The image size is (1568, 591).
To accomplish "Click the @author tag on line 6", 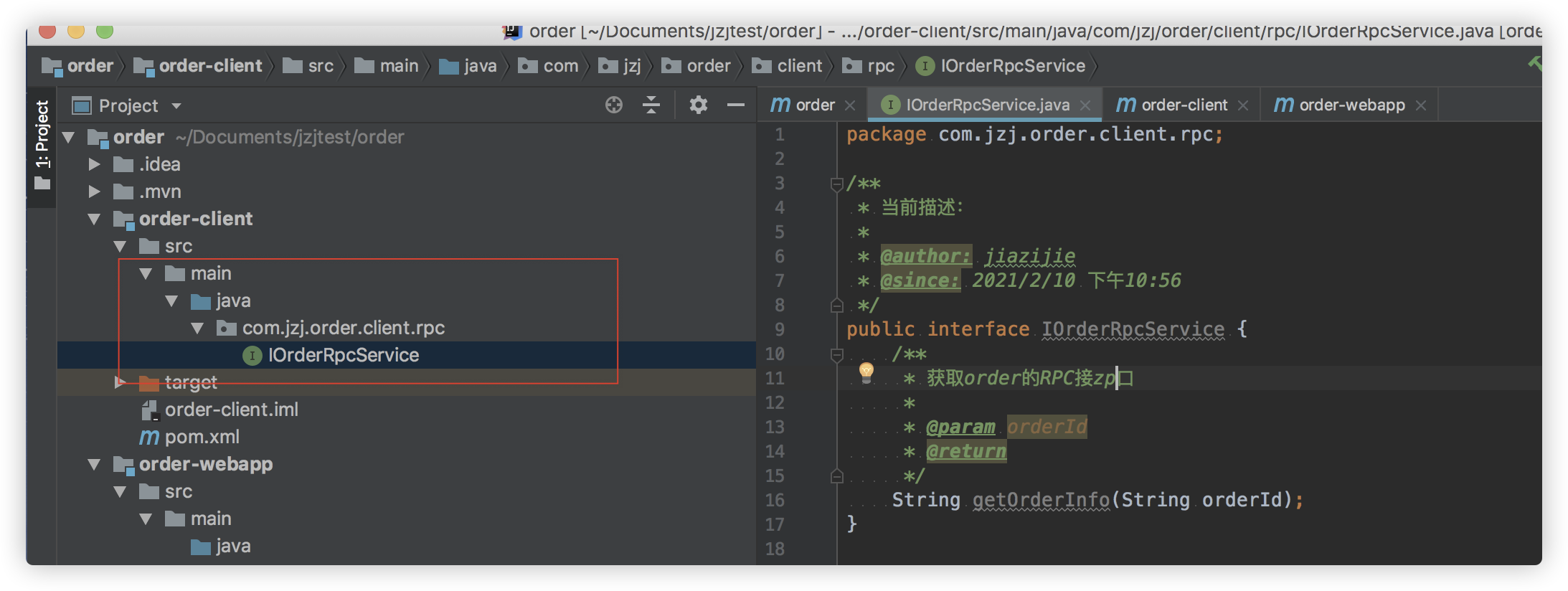I will click(926, 257).
